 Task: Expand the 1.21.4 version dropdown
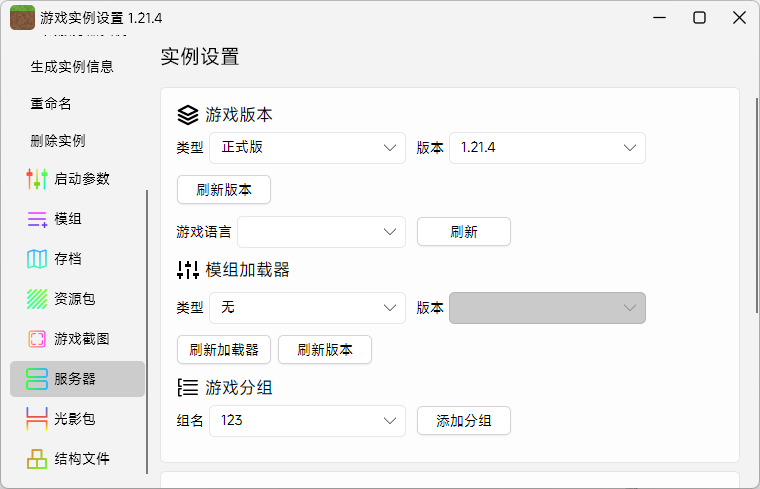pos(547,148)
